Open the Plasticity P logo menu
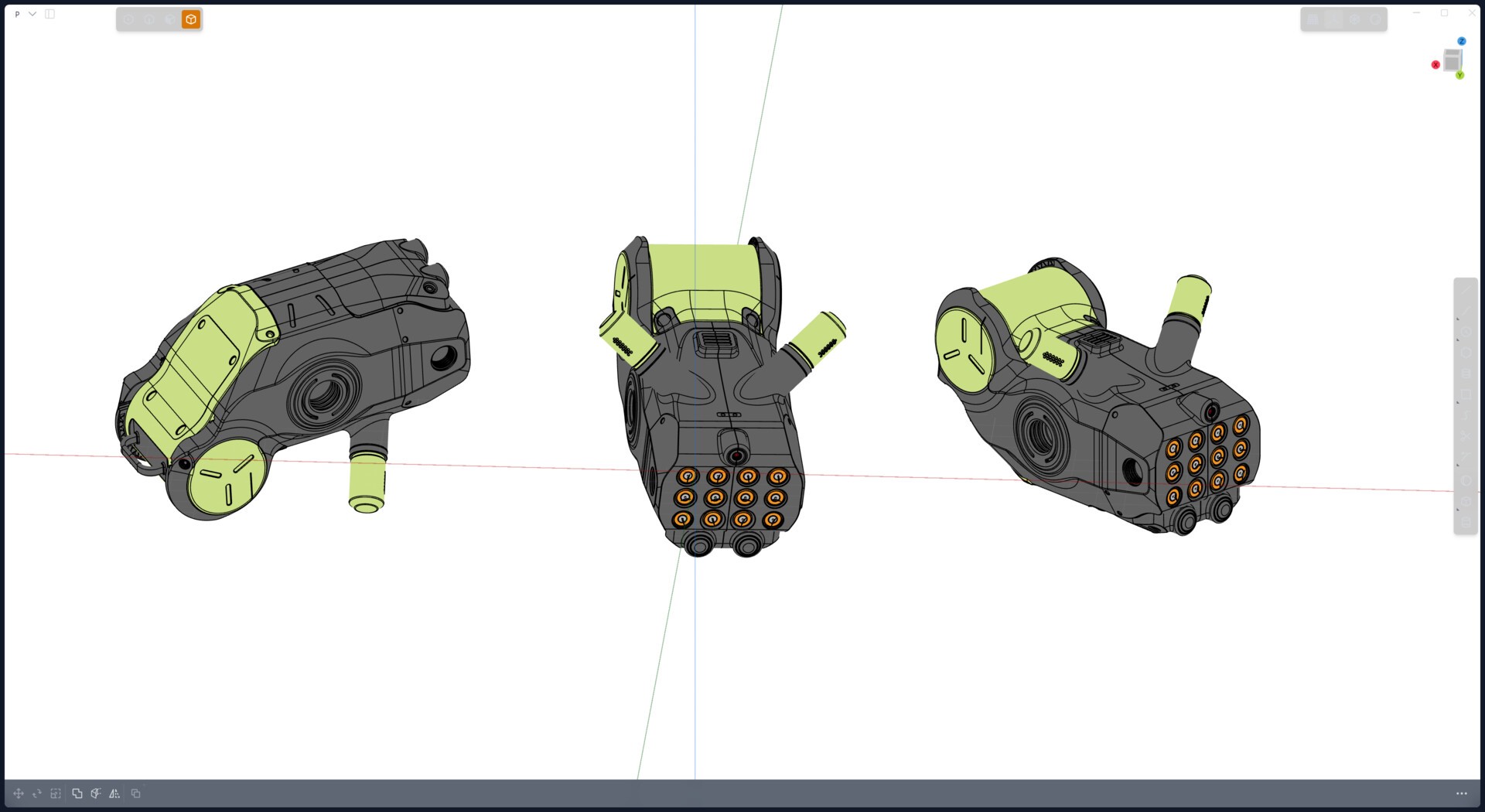 [17, 14]
